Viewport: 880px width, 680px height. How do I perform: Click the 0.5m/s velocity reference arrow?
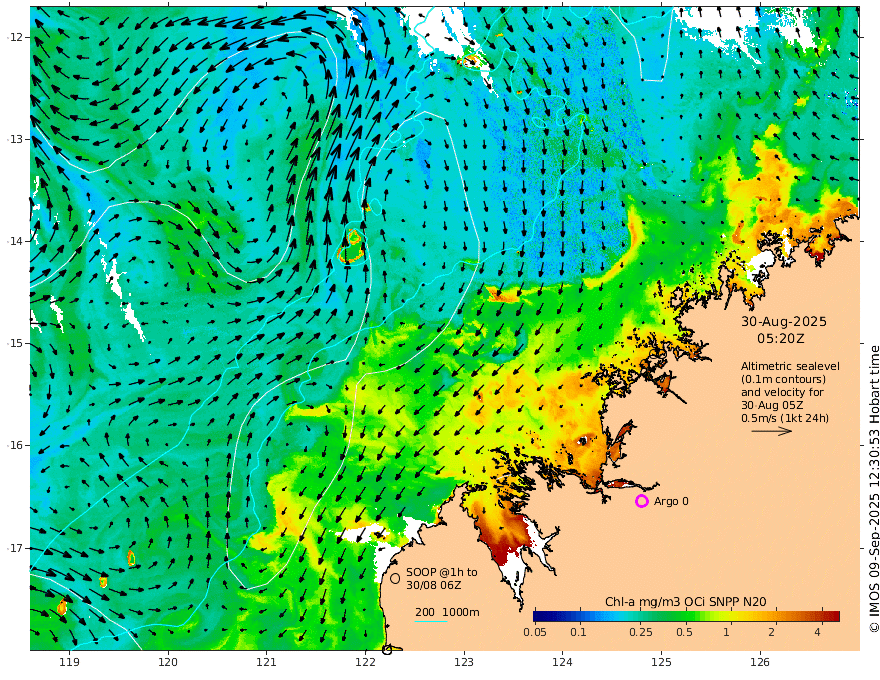pos(772,431)
